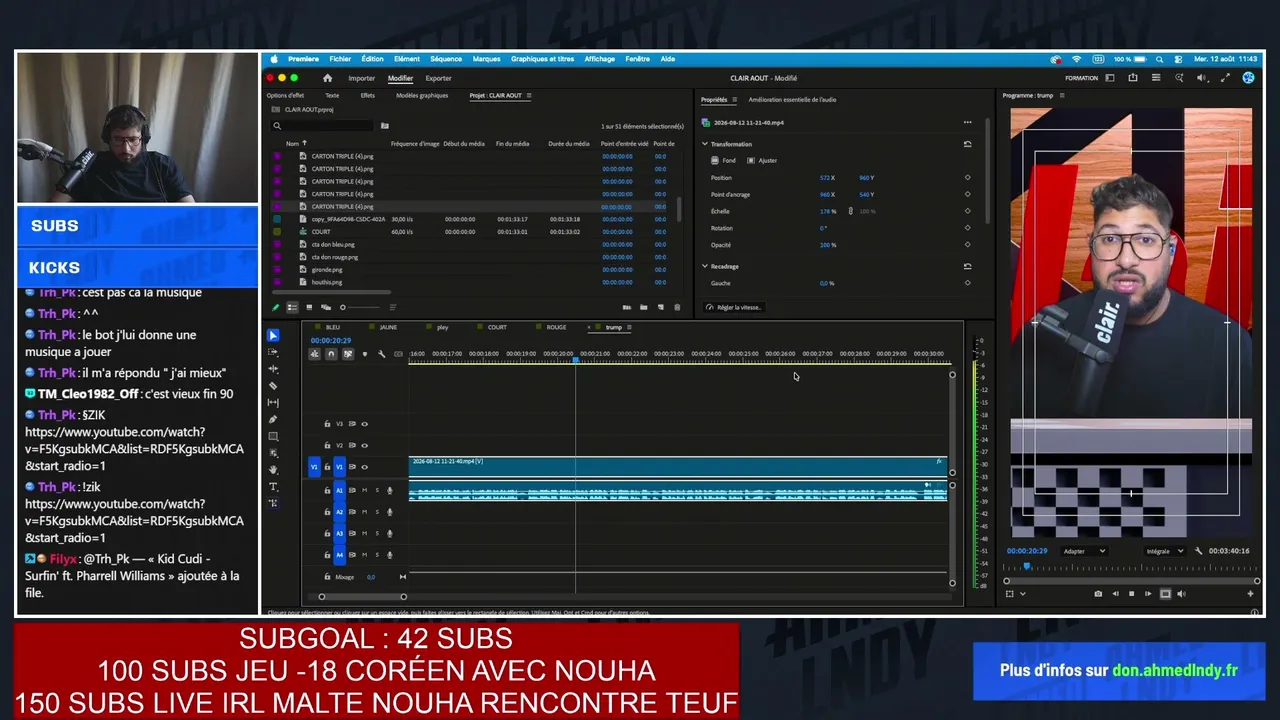Select the Ripple Edit tool

pyautogui.click(x=273, y=369)
